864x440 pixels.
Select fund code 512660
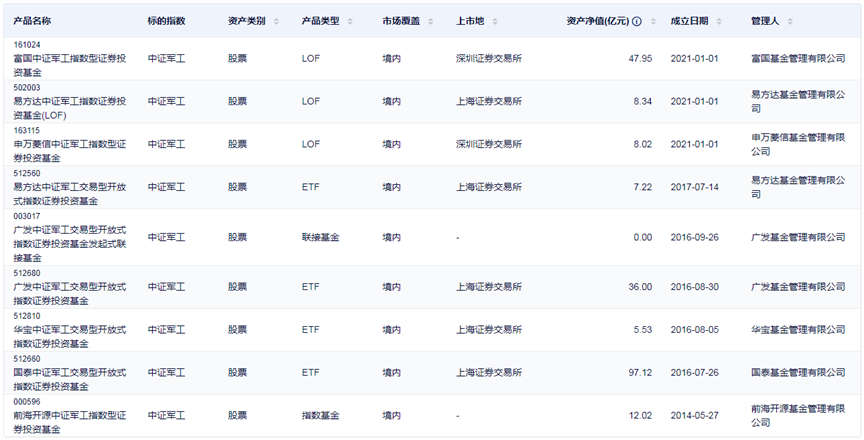(27, 359)
